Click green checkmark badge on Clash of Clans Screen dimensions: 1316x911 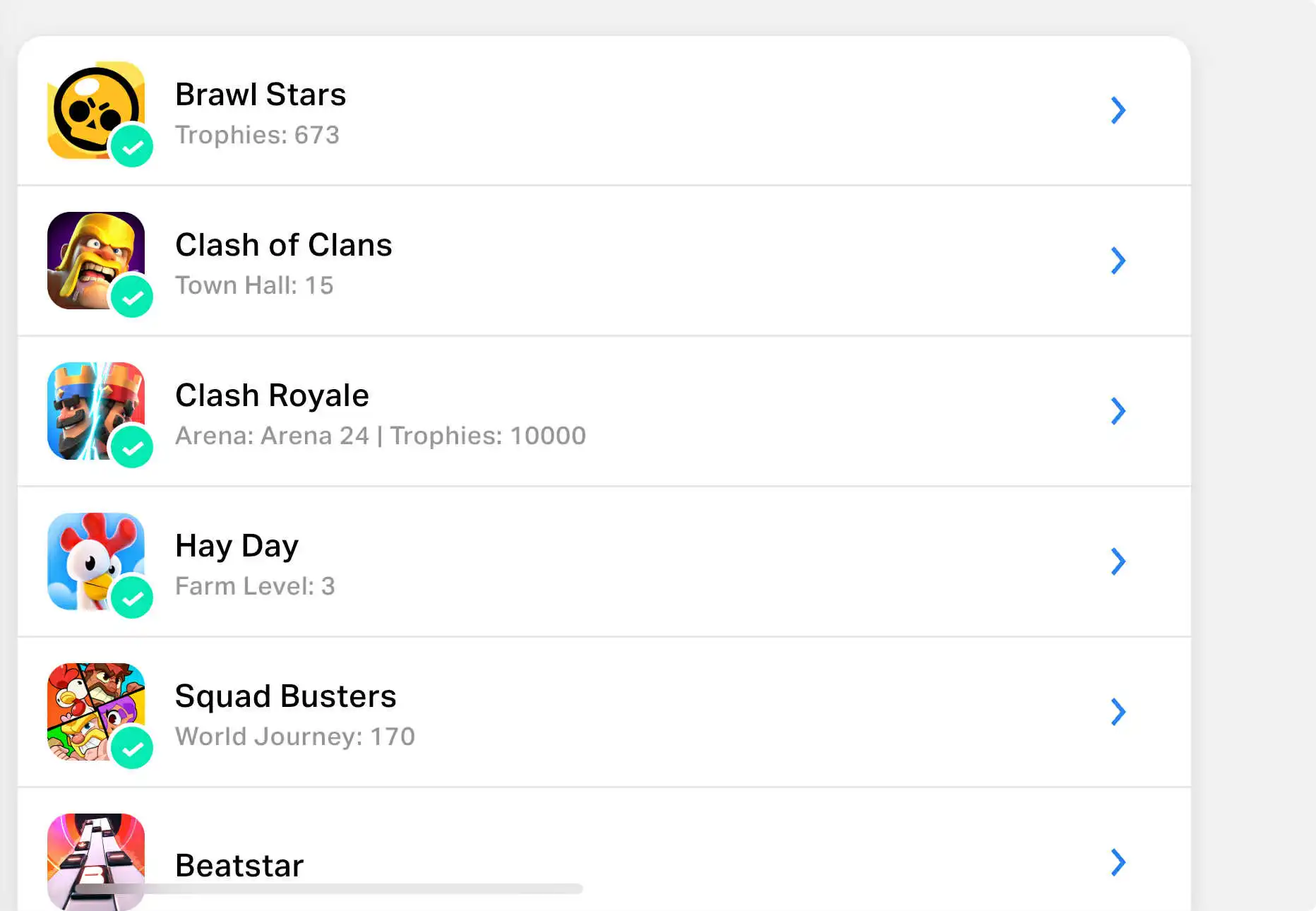pos(132,297)
